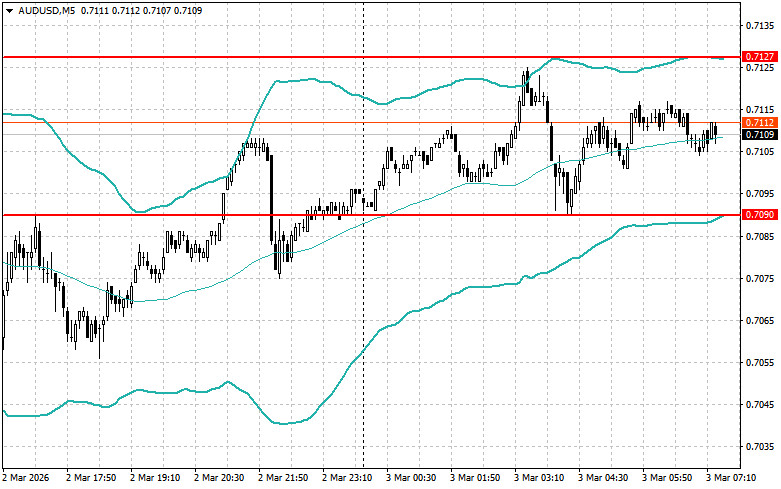Click the 0.7127 red price label
781x489 pixels.
pyautogui.click(x=759, y=57)
